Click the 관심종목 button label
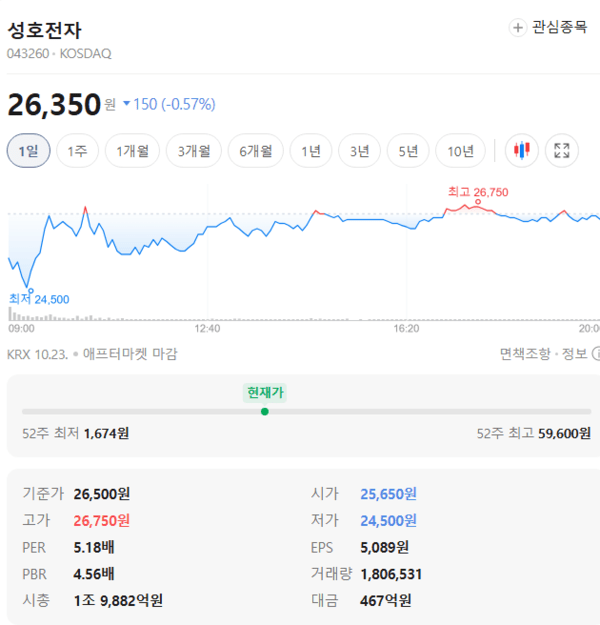This screenshot has height=625, width=600. tap(560, 28)
